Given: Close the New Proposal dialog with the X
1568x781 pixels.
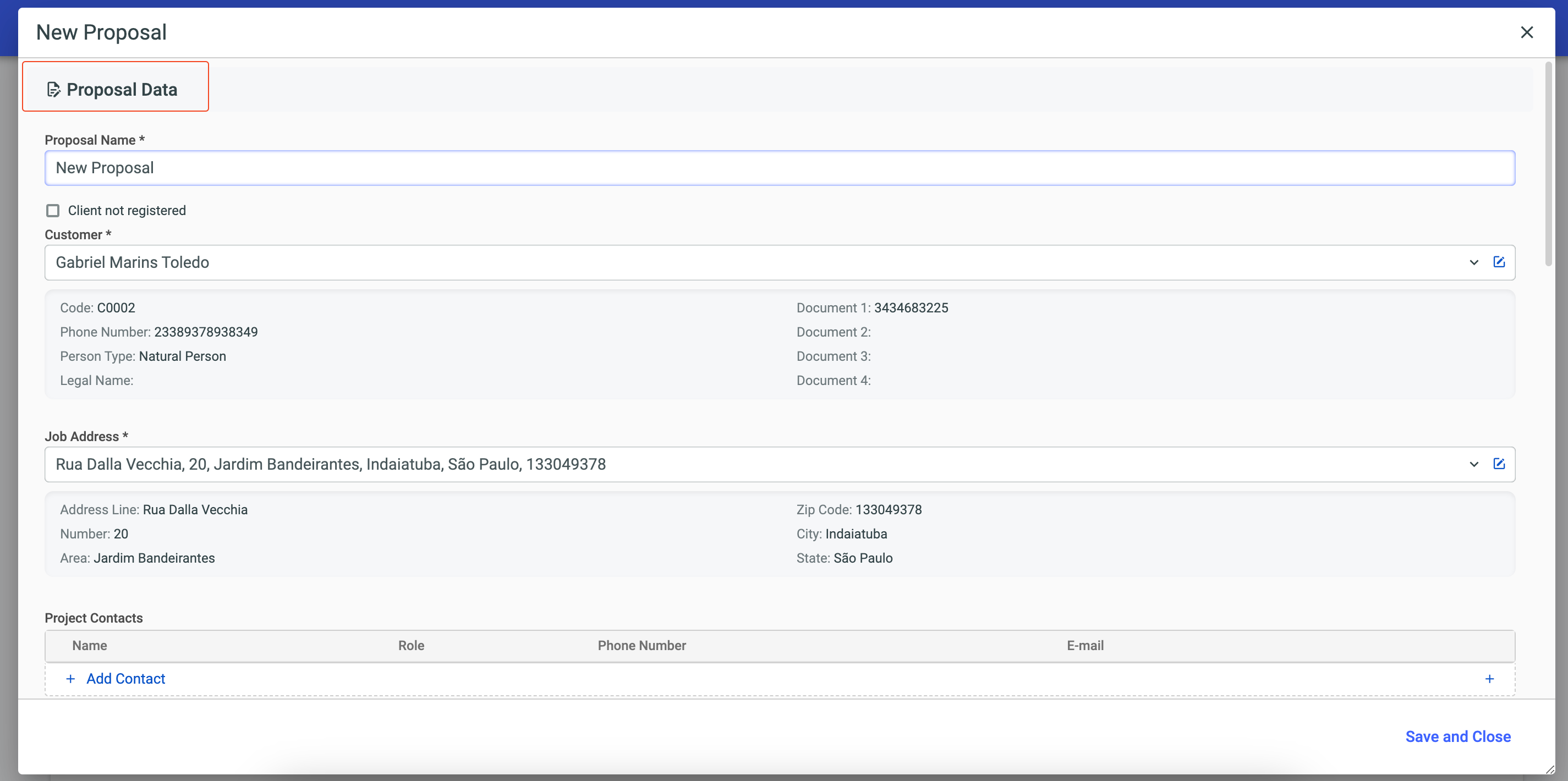Looking at the screenshot, I should coord(1526,32).
